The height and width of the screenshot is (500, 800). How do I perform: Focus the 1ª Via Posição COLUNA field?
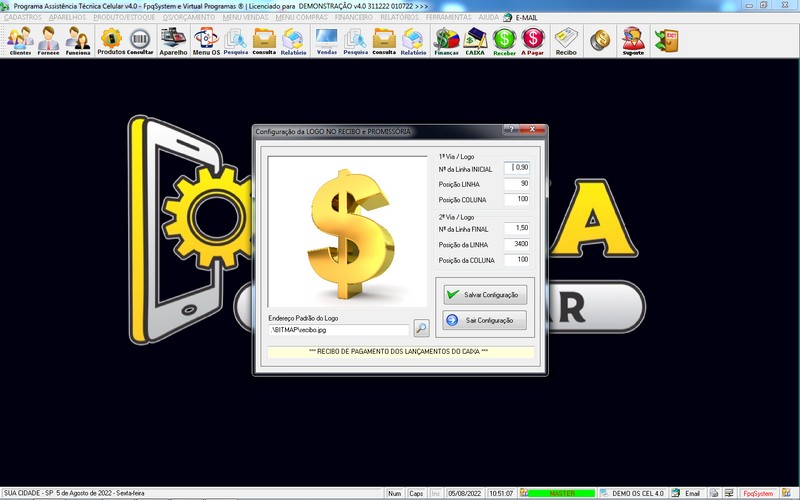pos(517,199)
